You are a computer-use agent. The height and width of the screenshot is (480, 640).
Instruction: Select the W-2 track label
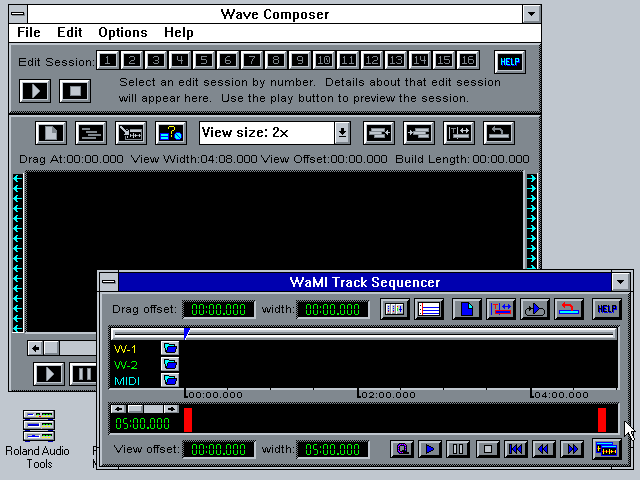tap(126, 365)
